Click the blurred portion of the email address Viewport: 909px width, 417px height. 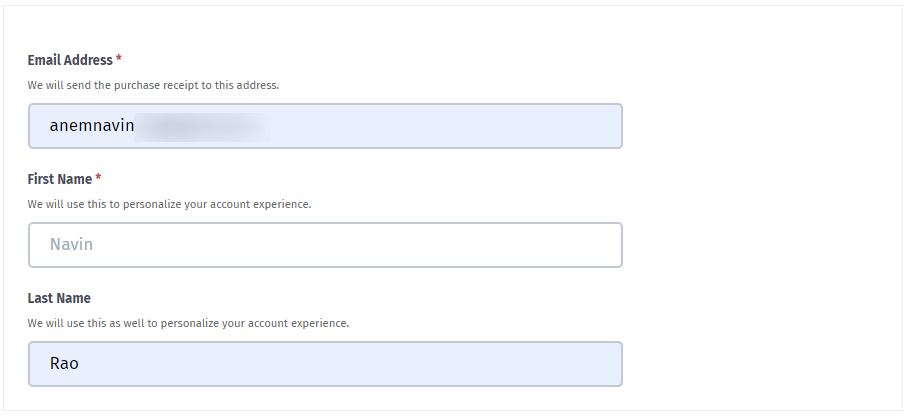tap(202, 127)
